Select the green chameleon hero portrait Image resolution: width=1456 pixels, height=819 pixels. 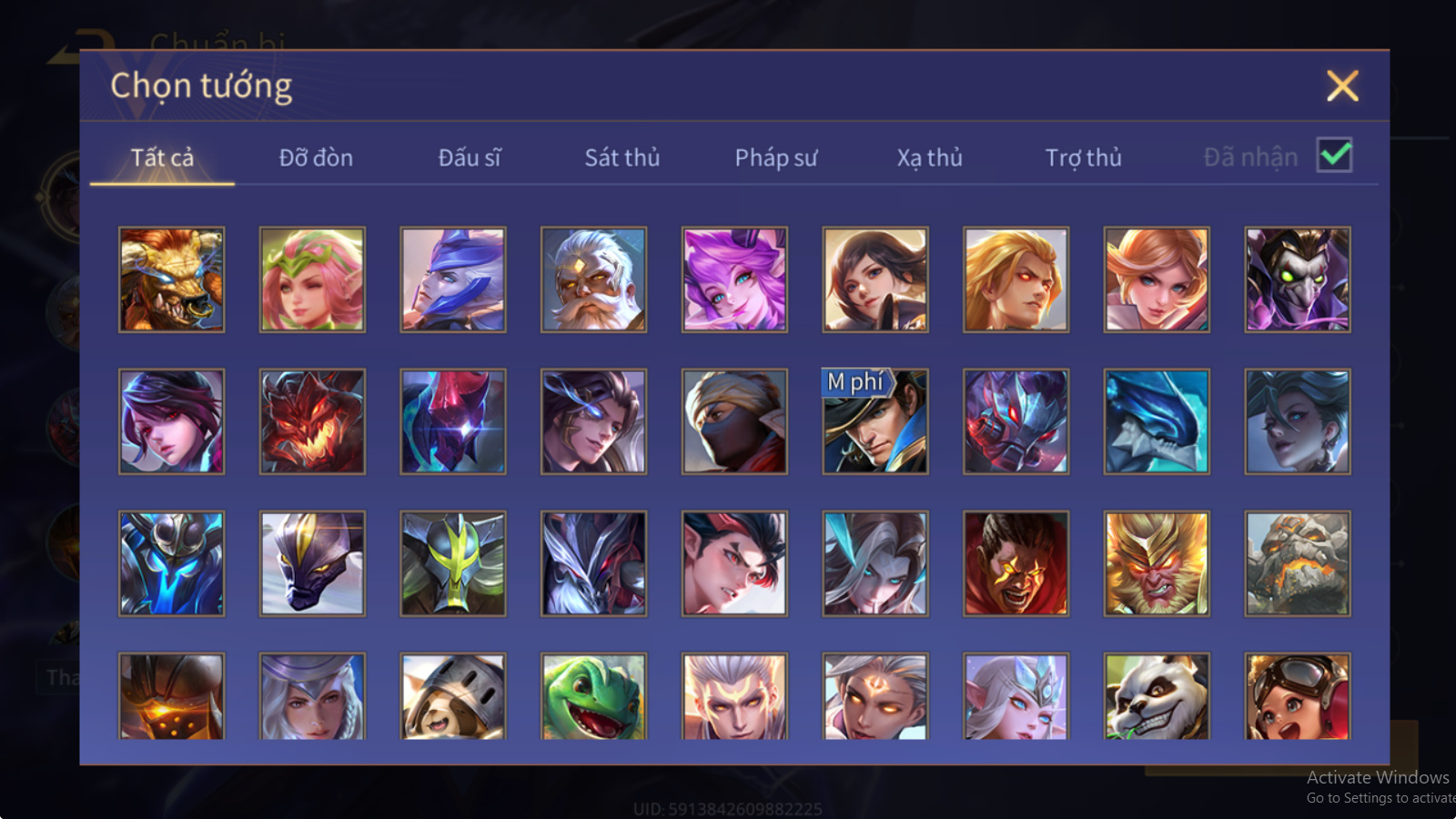tap(593, 696)
